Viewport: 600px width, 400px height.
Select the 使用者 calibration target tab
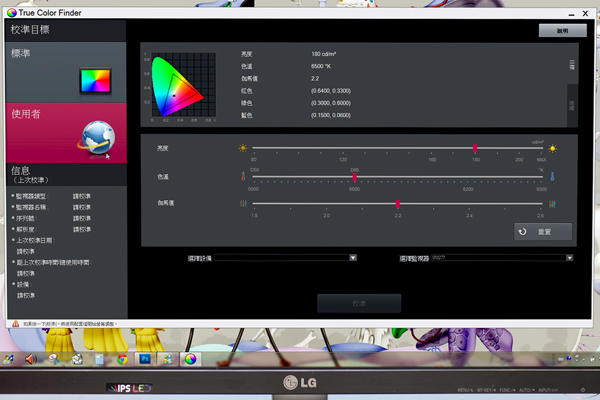click(x=66, y=133)
